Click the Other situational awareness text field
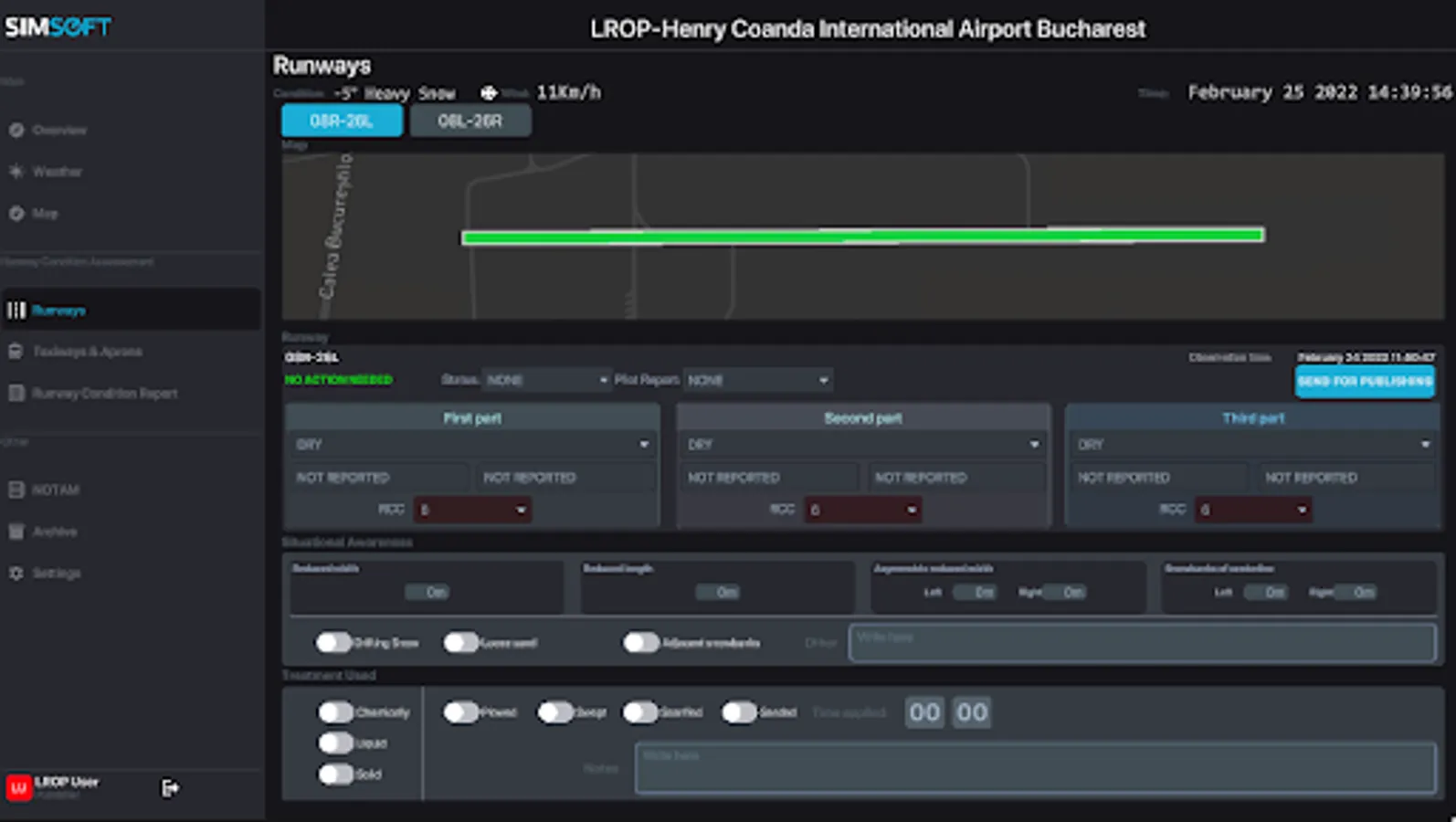Viewport: 1456px width, 822px height. pyautogui.click(x=1143, y=643)
